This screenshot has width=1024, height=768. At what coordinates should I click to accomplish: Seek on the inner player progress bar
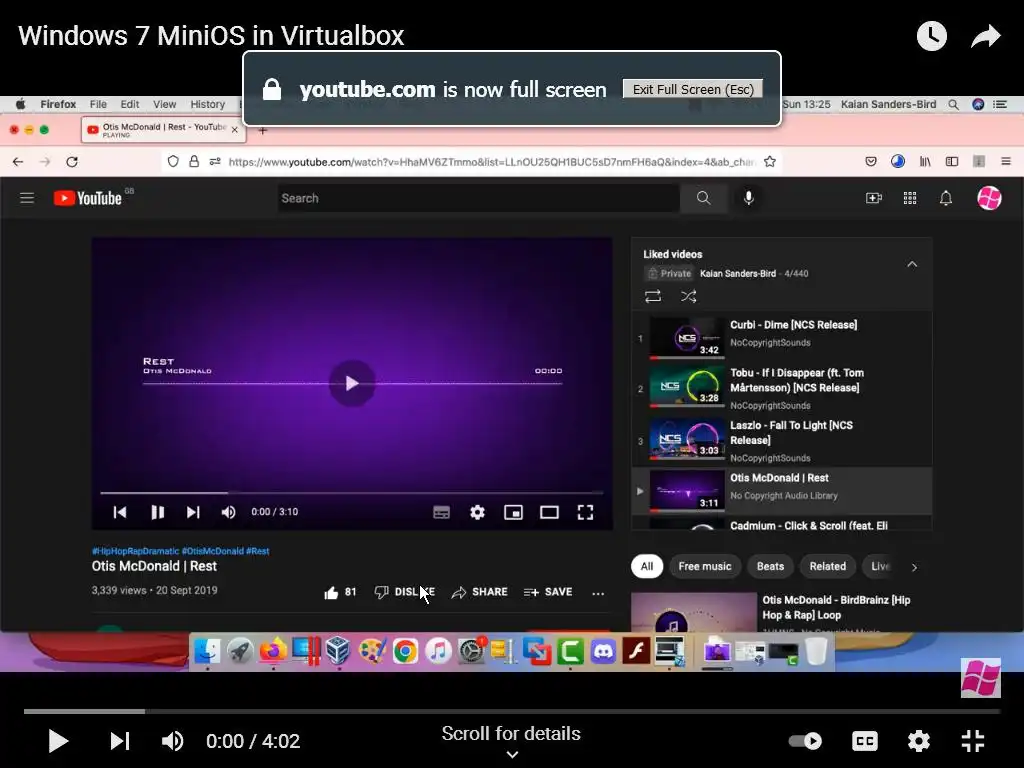(352, 492)
